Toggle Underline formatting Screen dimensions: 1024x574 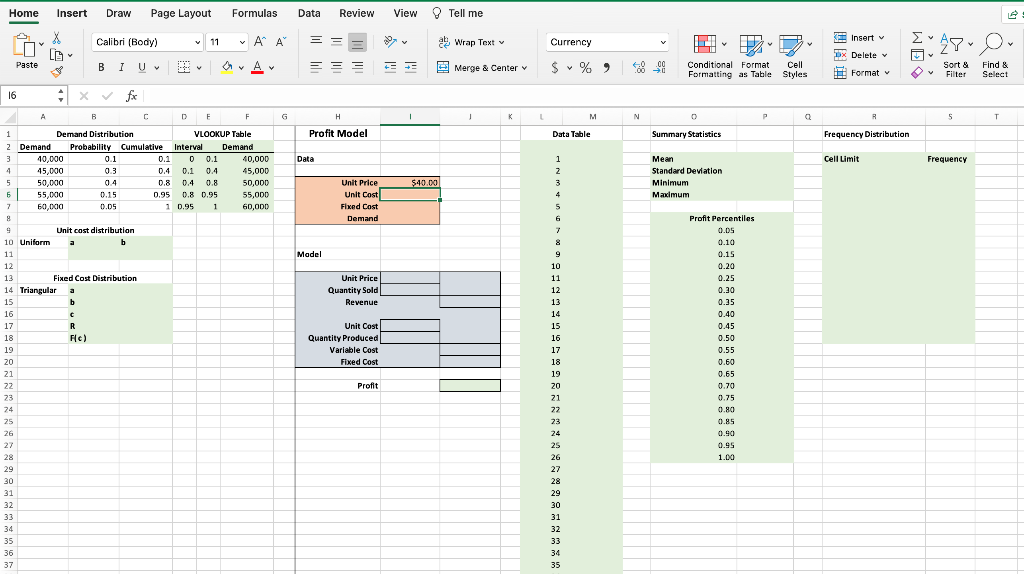pyautogui.click(x=142, y=67)
